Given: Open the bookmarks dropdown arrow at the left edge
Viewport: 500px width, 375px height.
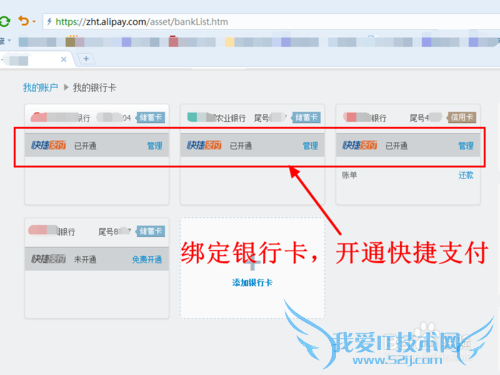Looking at the screenshot, I should click(9, 41).
